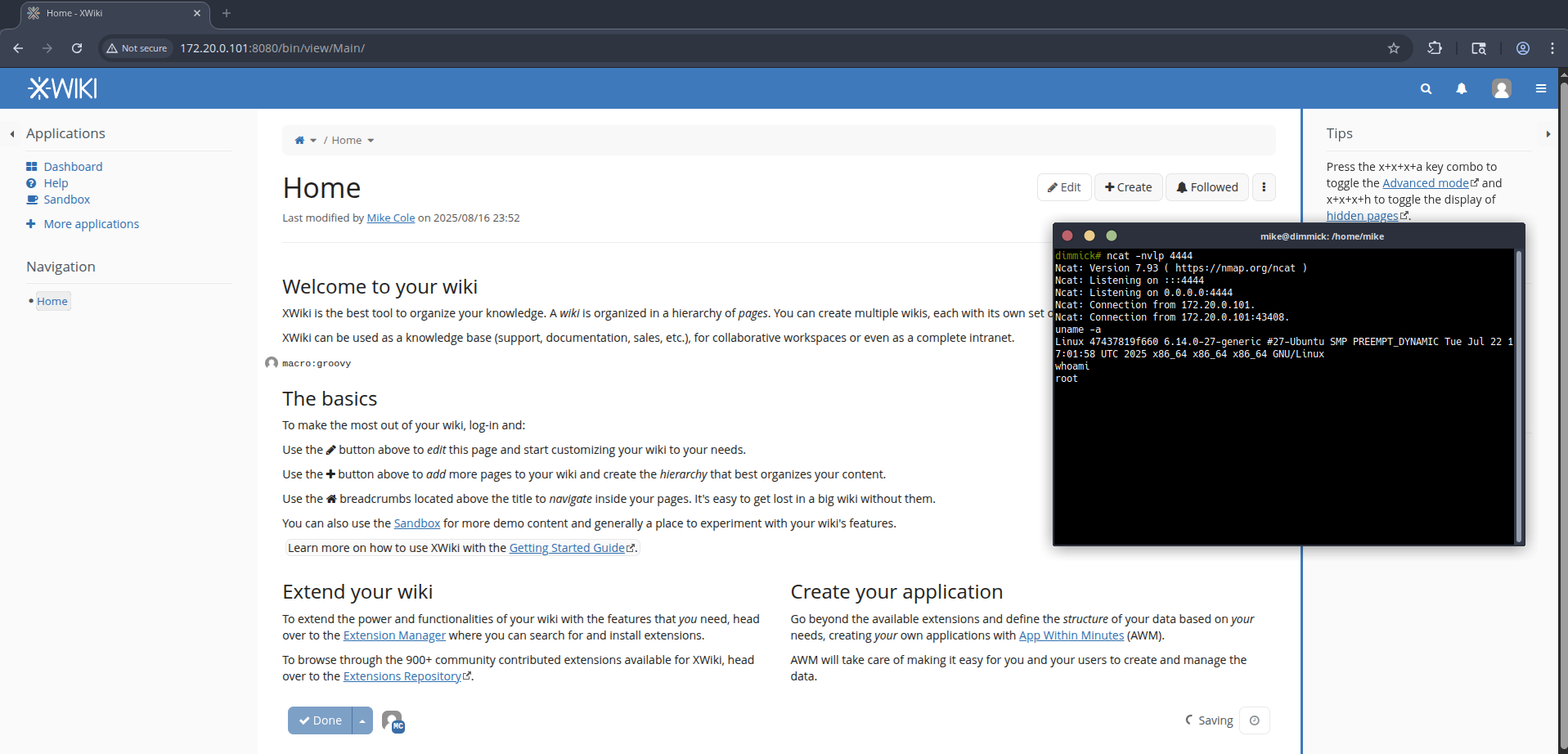Click the icon left of the Chrome profile icon
Image resolution: width=1568 pixels, height=754 pixels.
[1479, 48]
